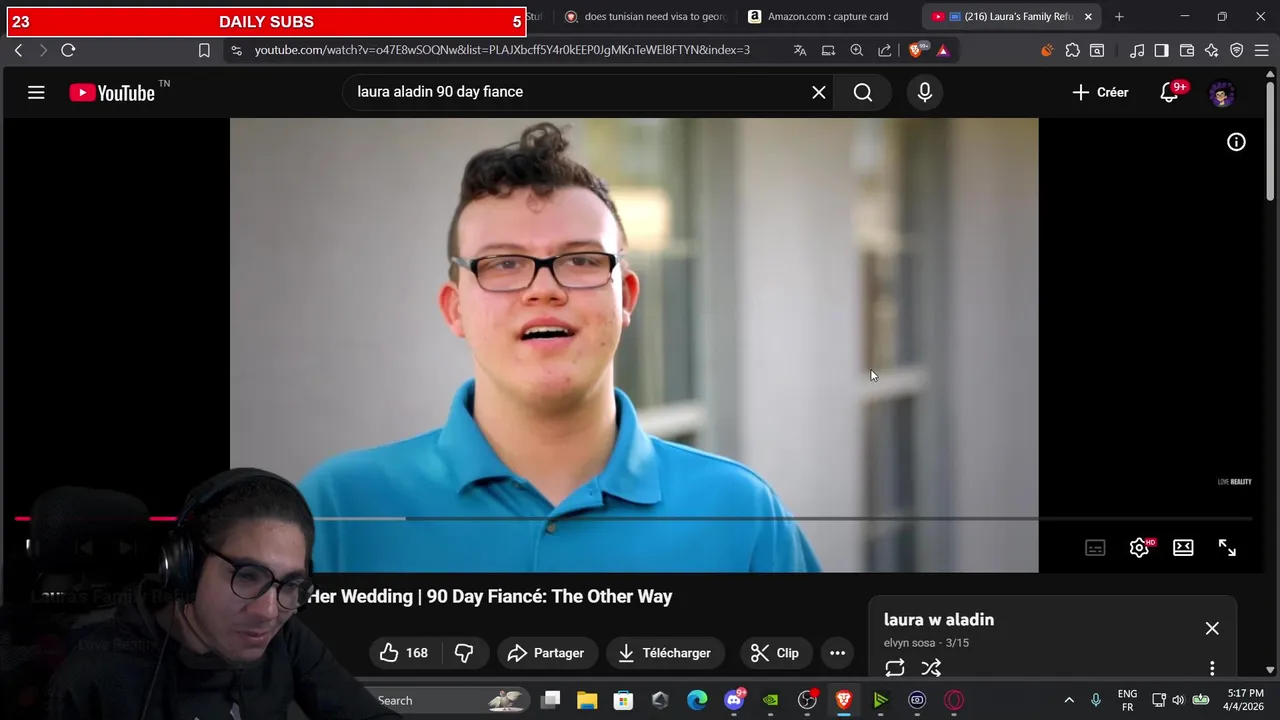The image size is (1280, 720).
Task: Share this page icon
Action: click(x=885, y=50)
